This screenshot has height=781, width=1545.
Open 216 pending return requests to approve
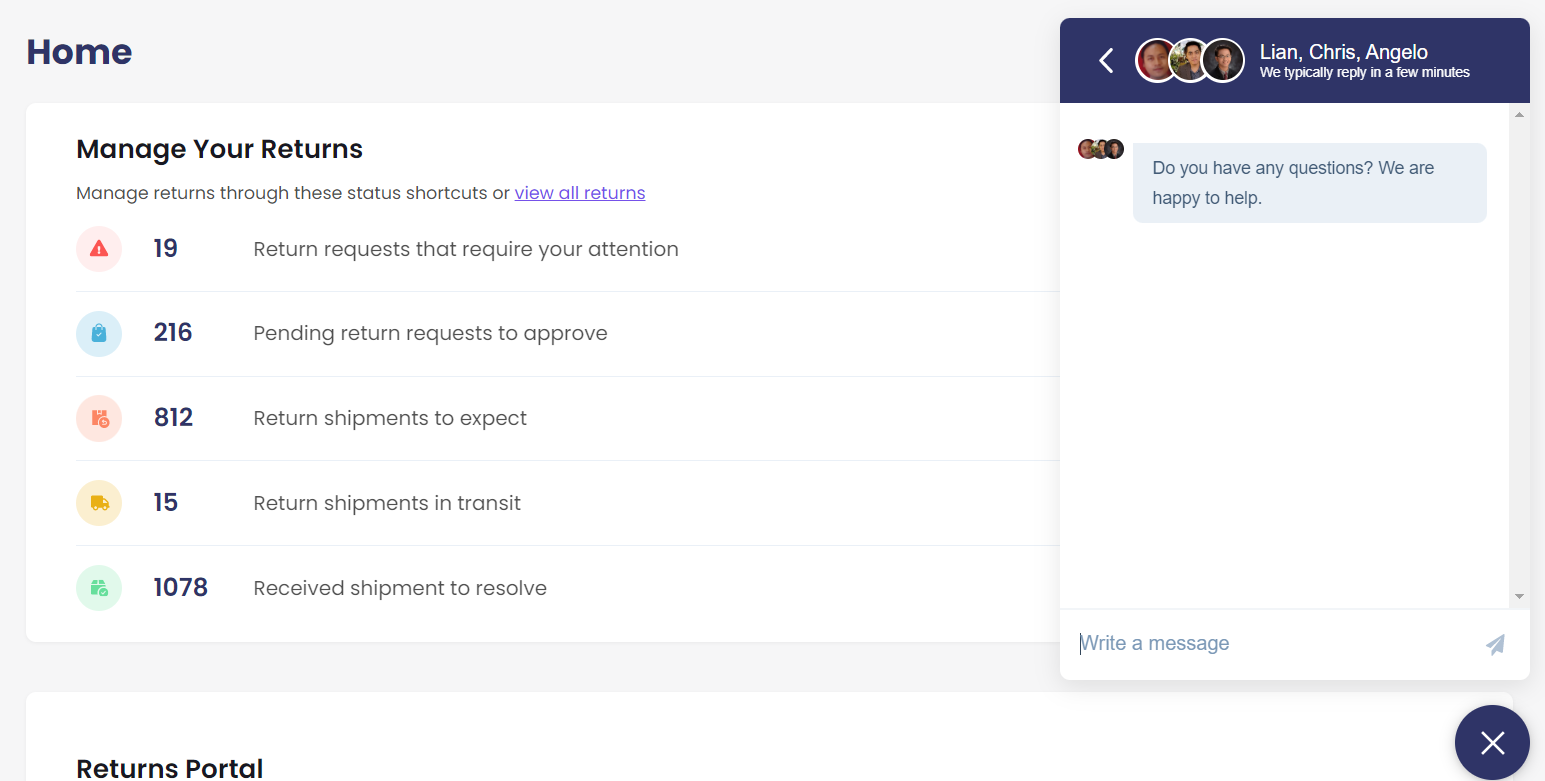pos(567,334)
